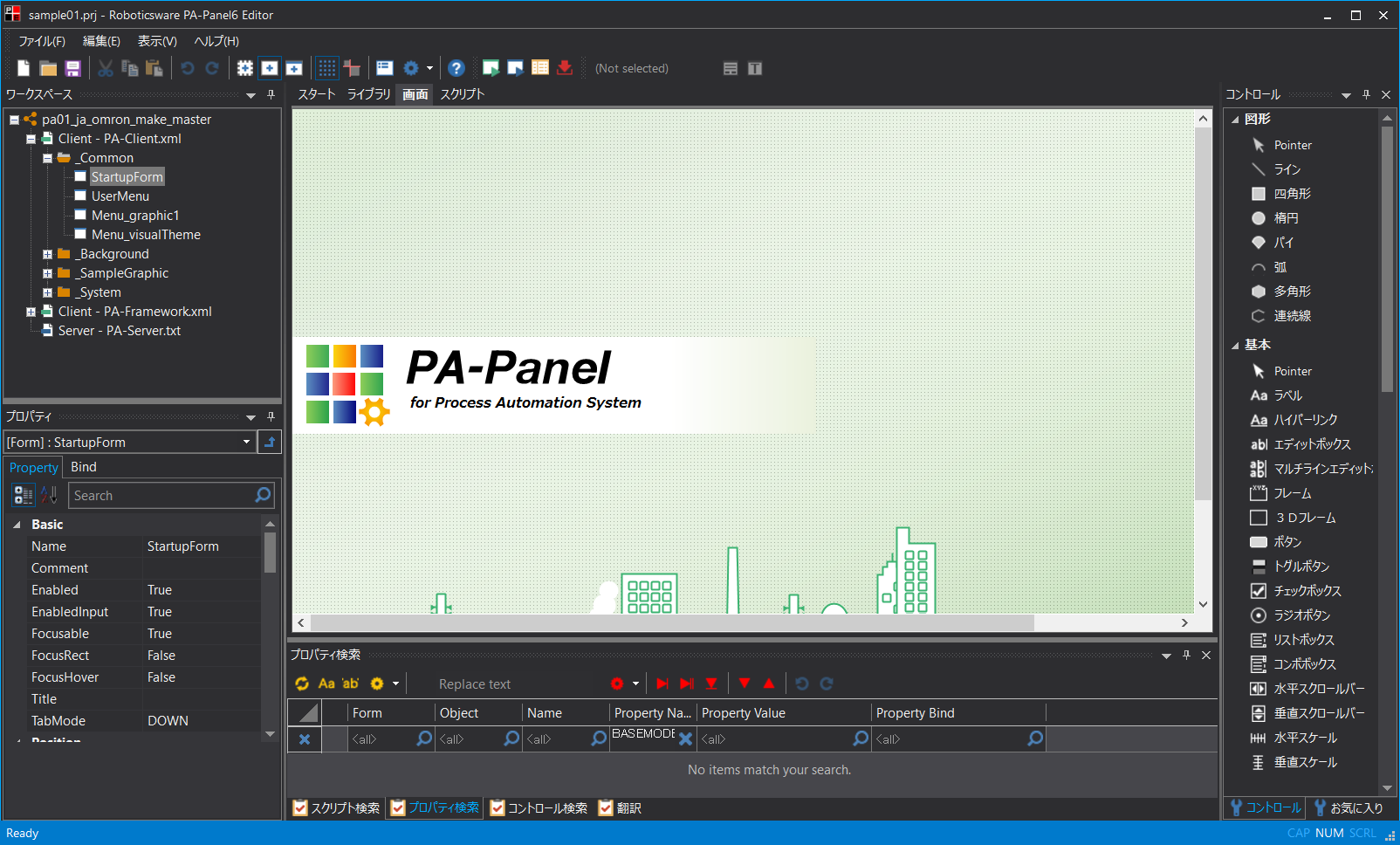Toggle categorized view in property panel
Screen dimensions: 1400x845
click(x=24, y=495)
